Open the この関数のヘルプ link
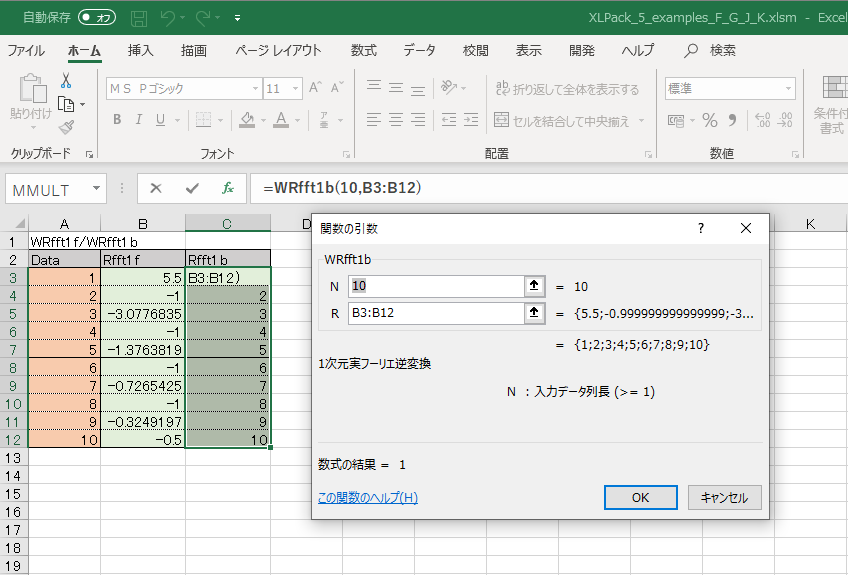848x575 pixels. (367, 497)
